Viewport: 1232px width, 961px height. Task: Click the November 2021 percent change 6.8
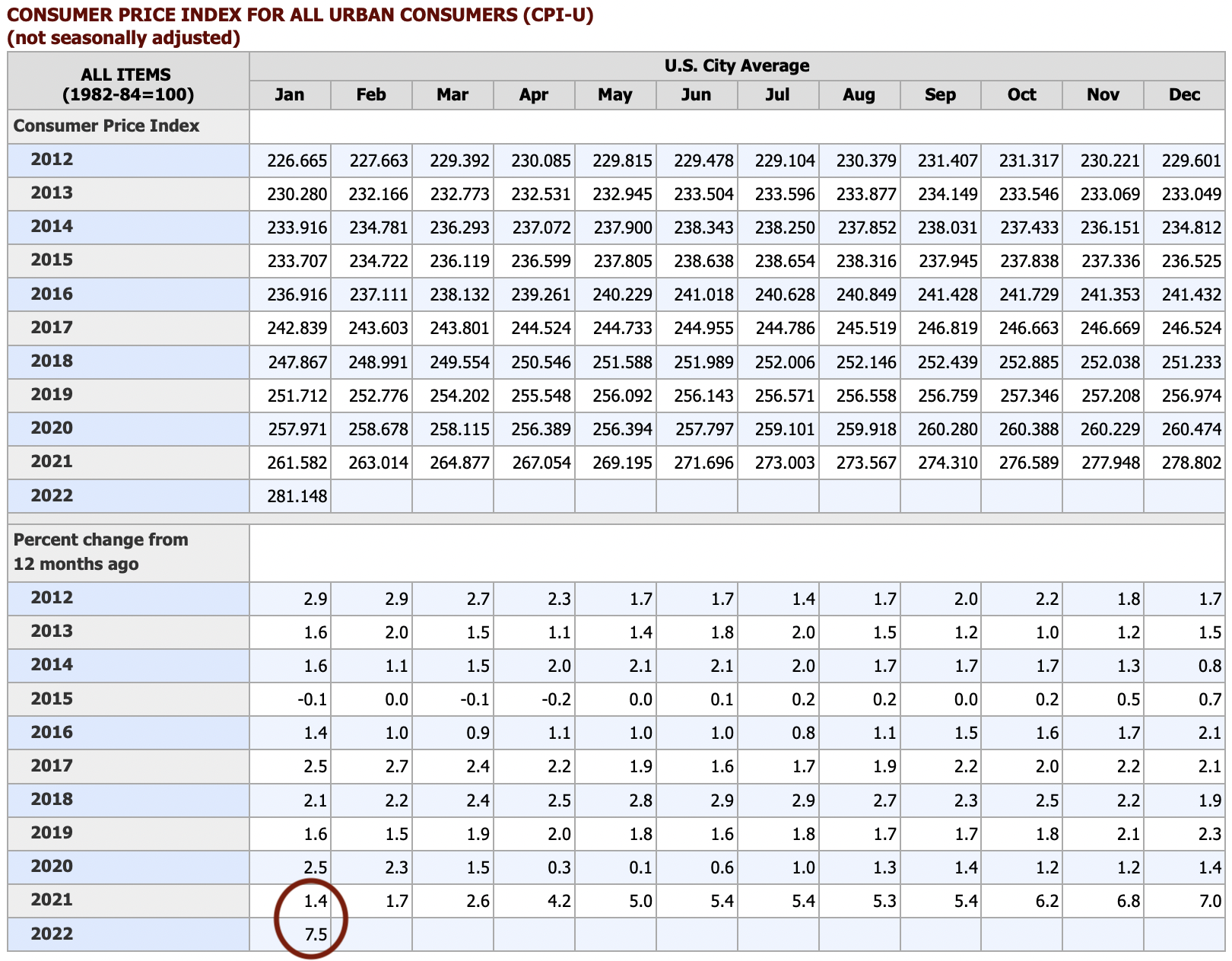coord(1129,902)
